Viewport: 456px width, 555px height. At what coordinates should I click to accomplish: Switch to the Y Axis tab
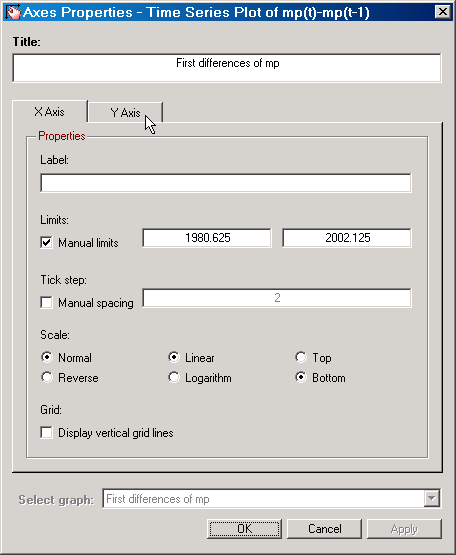point(125,113)
